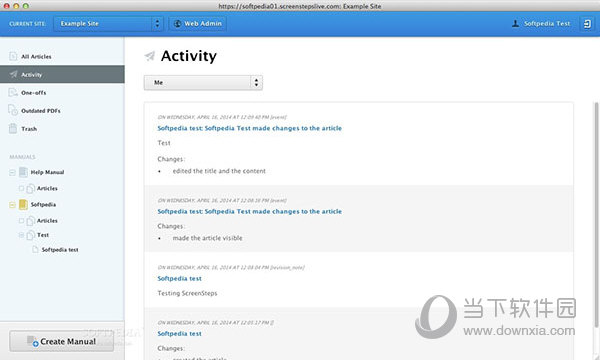Open the last Softpedia test link
The image size is (600, 360).
pyautogui.click(x=179, y=334)
